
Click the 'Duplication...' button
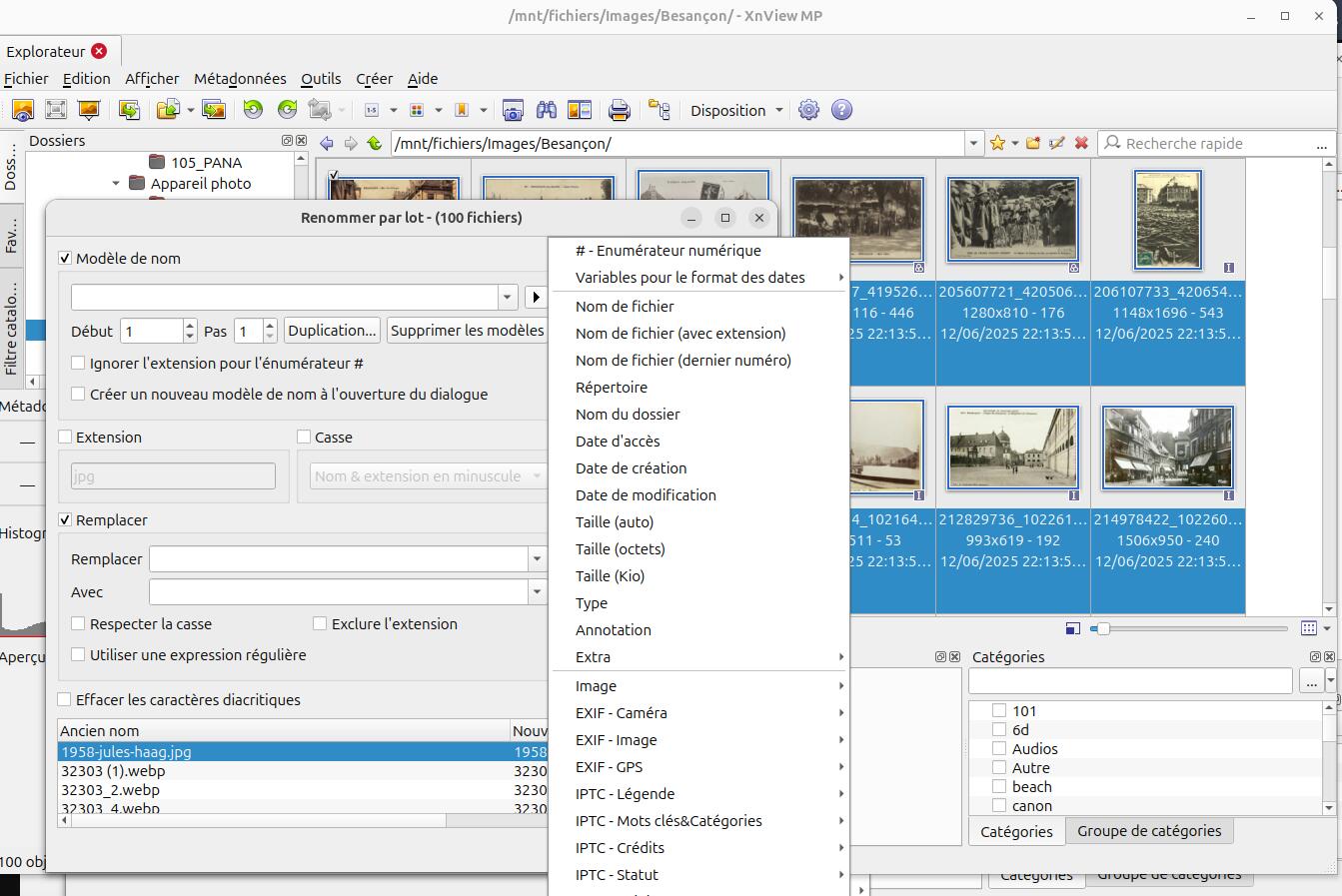[332, 331]
